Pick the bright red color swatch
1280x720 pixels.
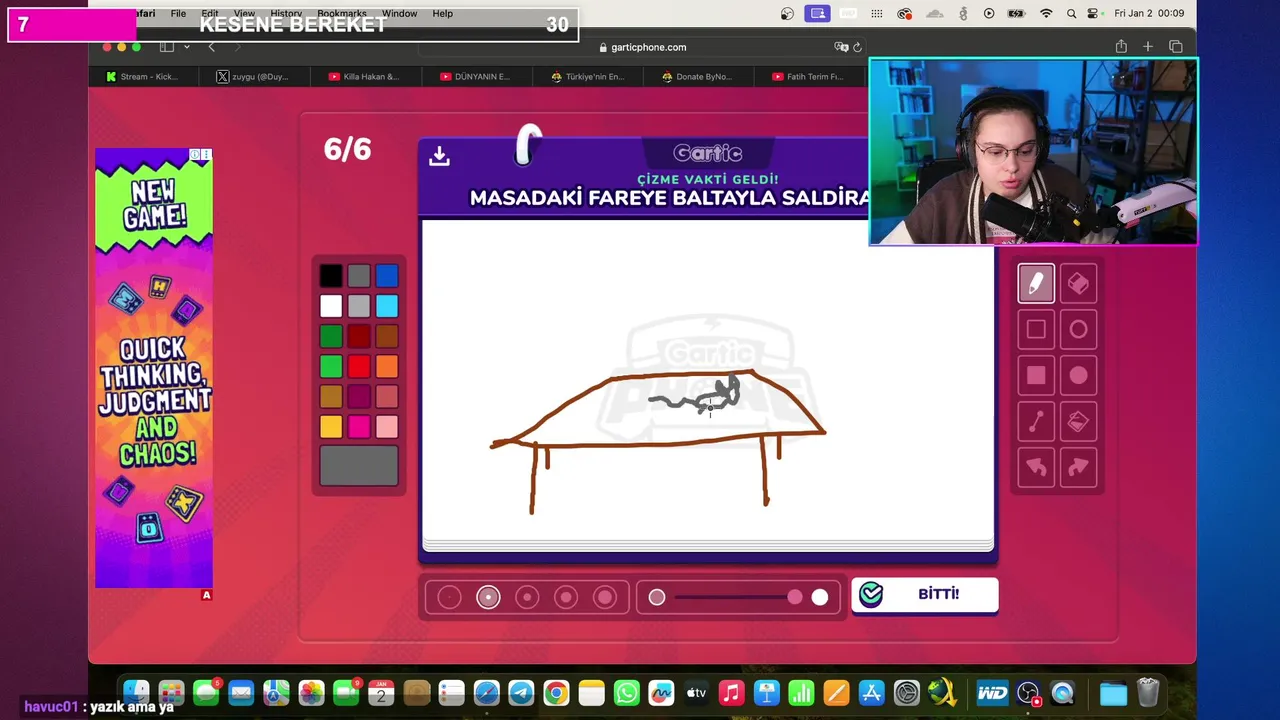359,367
